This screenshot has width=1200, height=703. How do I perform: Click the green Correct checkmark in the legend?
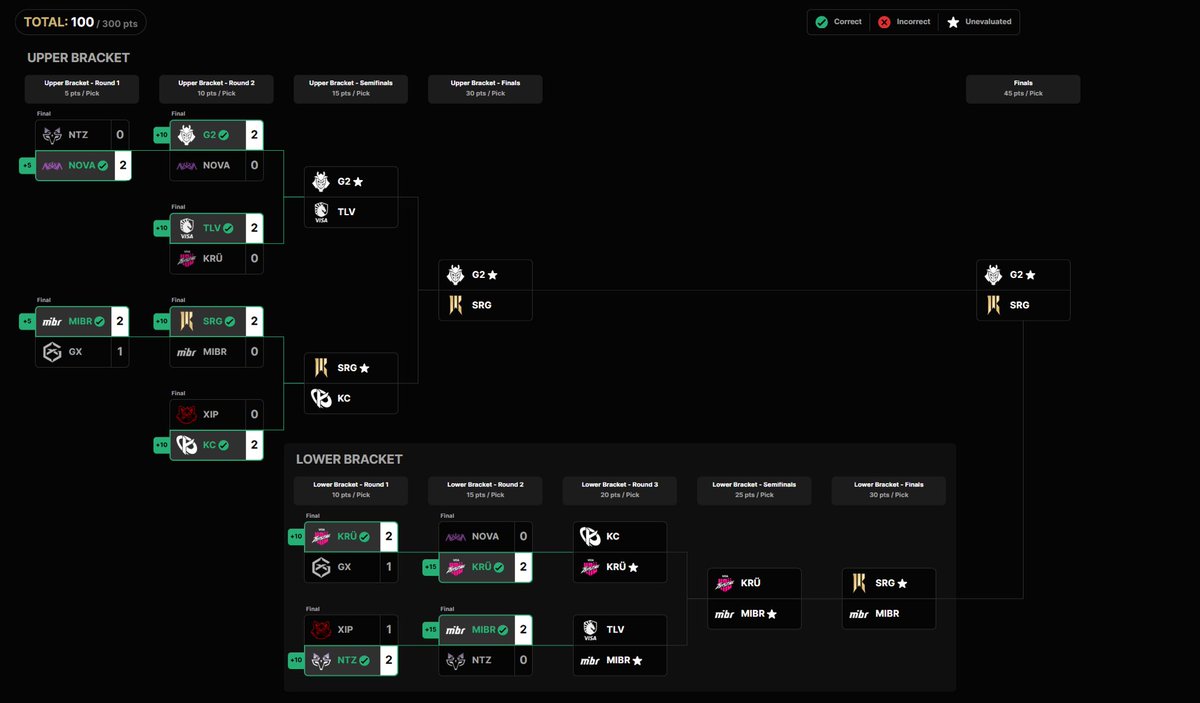tap(821, 21)
